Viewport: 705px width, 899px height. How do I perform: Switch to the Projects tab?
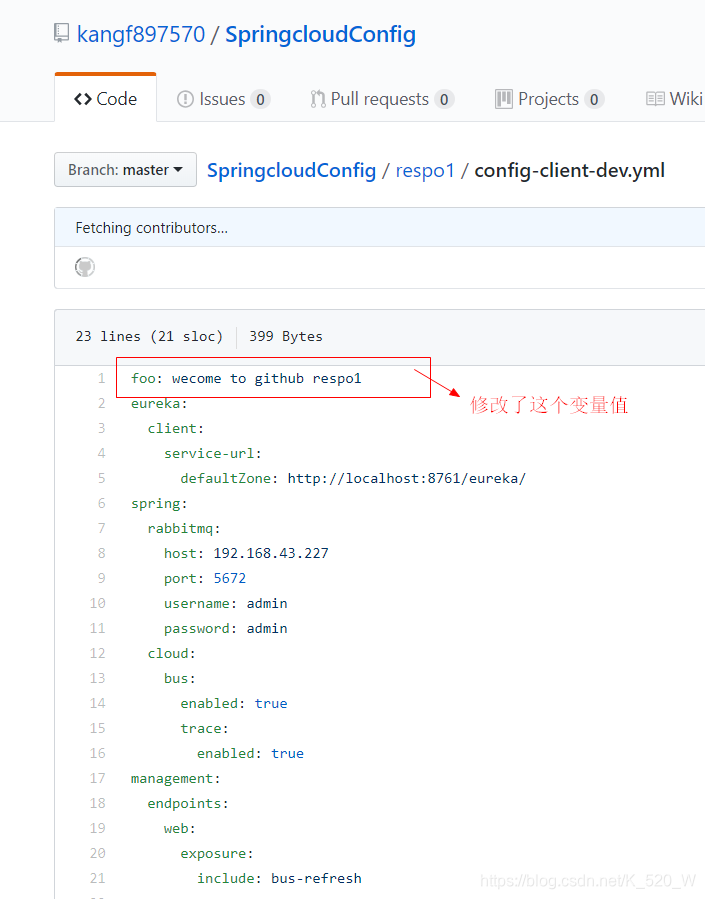549,99
